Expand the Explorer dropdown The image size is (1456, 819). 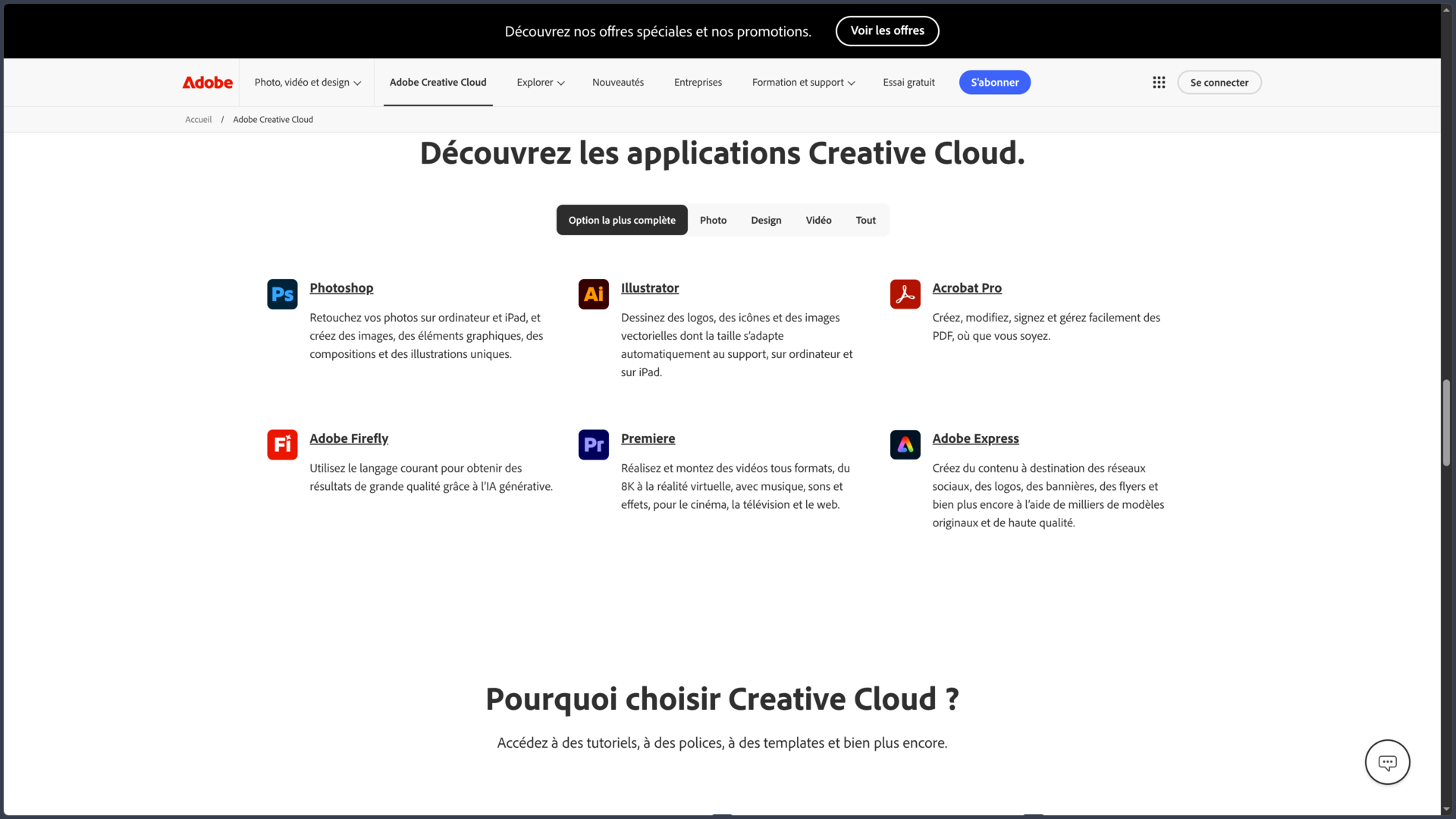tap(541, 83)
